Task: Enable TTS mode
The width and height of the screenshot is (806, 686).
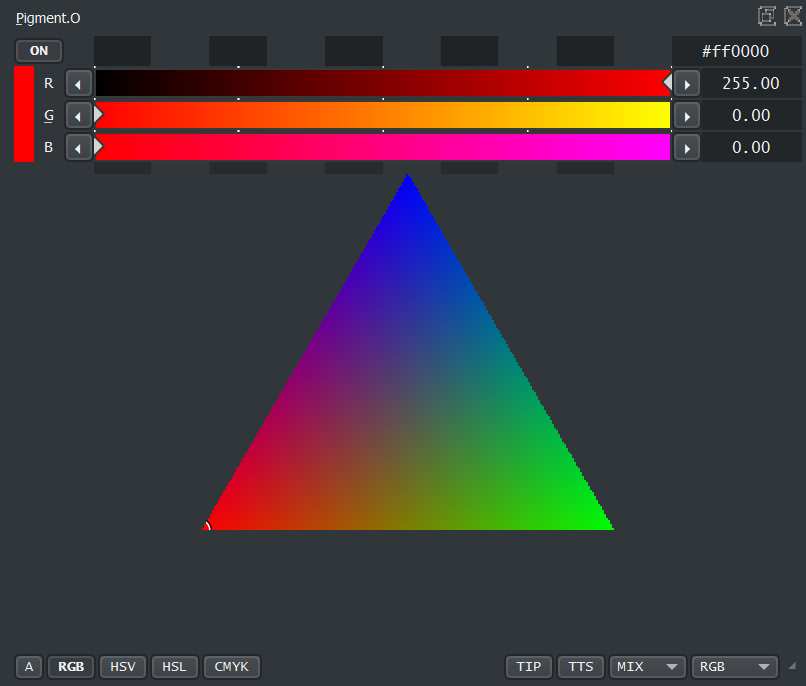Action: click(x=580, y=667)
